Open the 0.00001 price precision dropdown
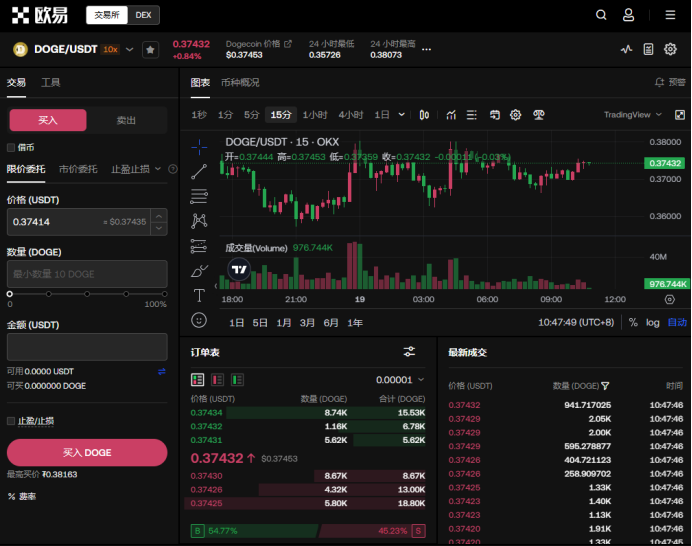692x546 pixels. pyautogui.click(x=400, y=380)
